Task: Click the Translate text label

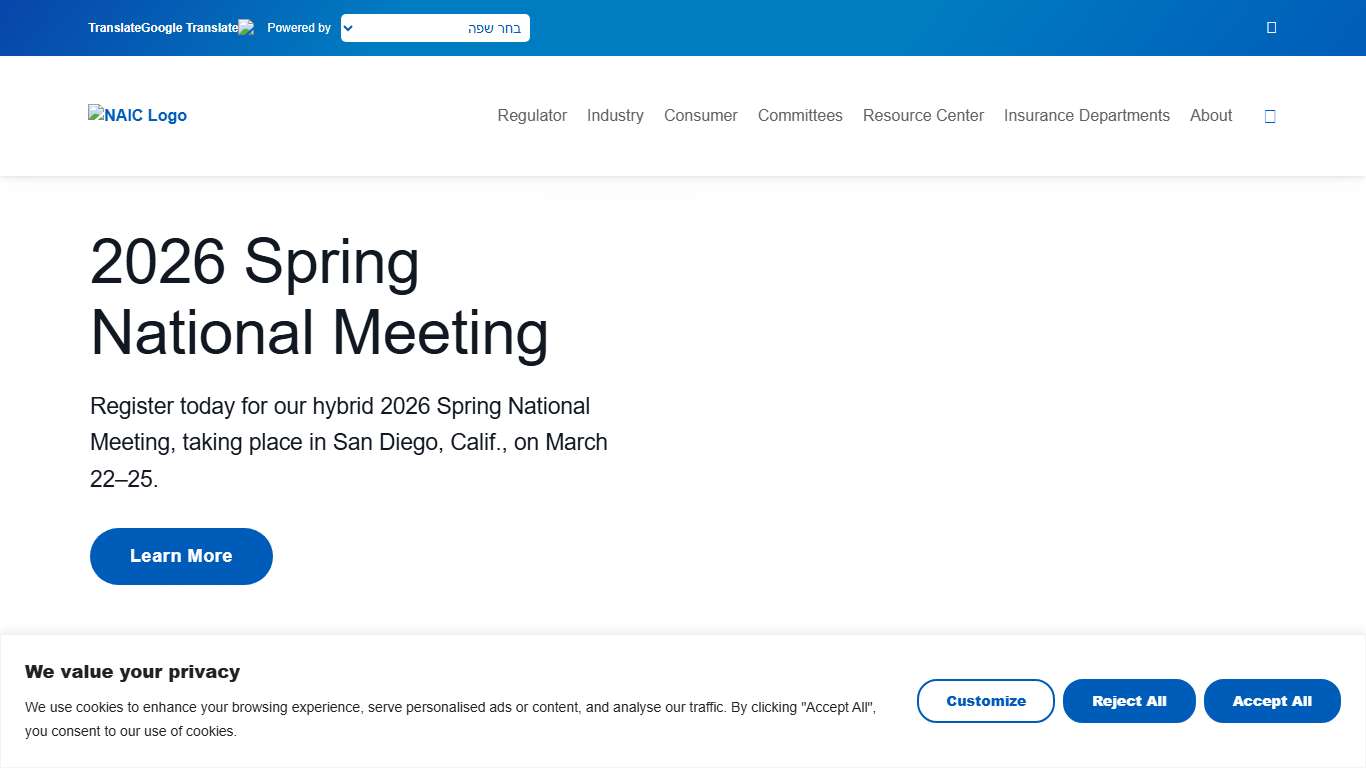Action: (114, 28)
